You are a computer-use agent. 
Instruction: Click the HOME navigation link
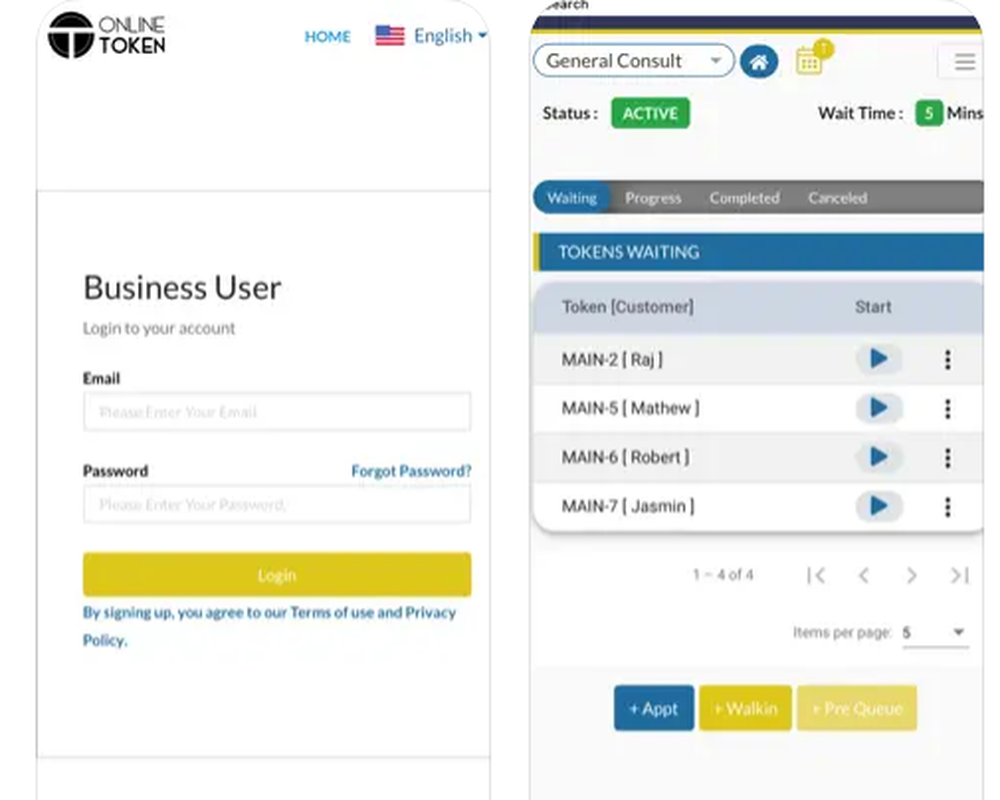tap(328, 37)
